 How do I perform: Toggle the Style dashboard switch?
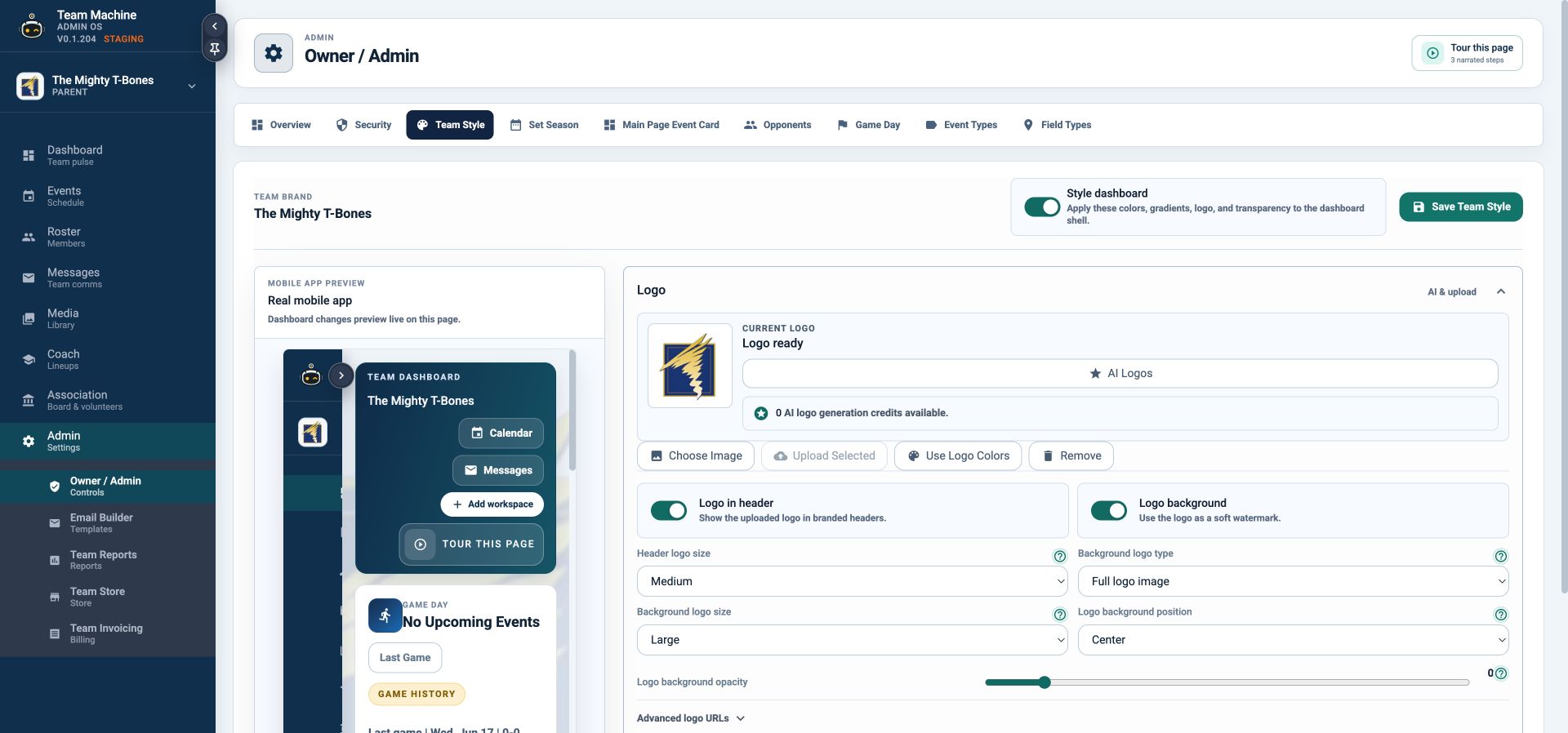1042,207
